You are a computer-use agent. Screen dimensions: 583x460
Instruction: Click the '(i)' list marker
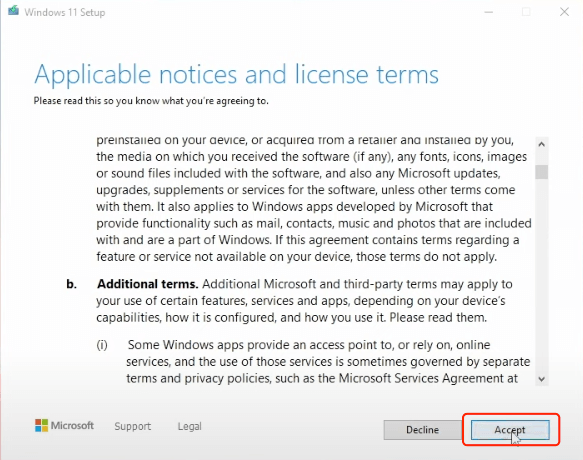click(x=102, y=345)
